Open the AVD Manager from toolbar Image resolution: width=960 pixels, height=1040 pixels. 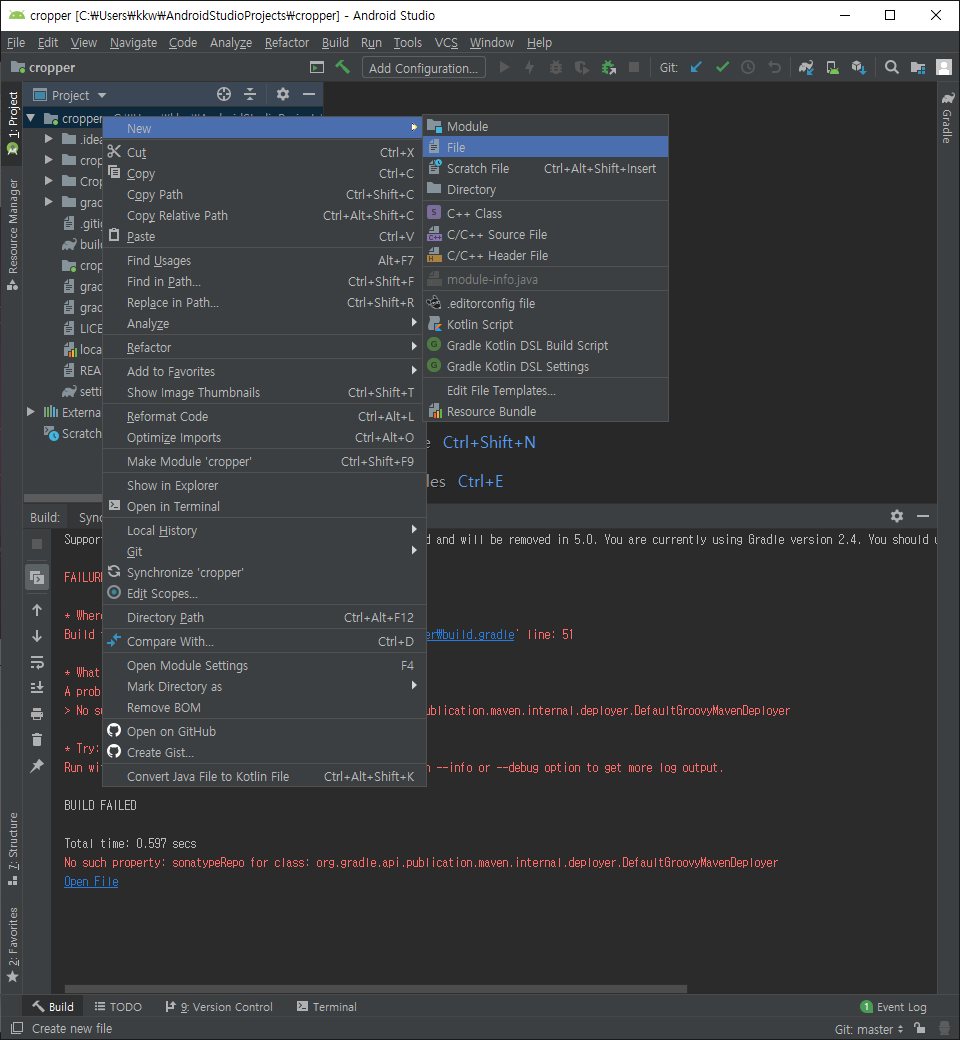pos(833,67)
